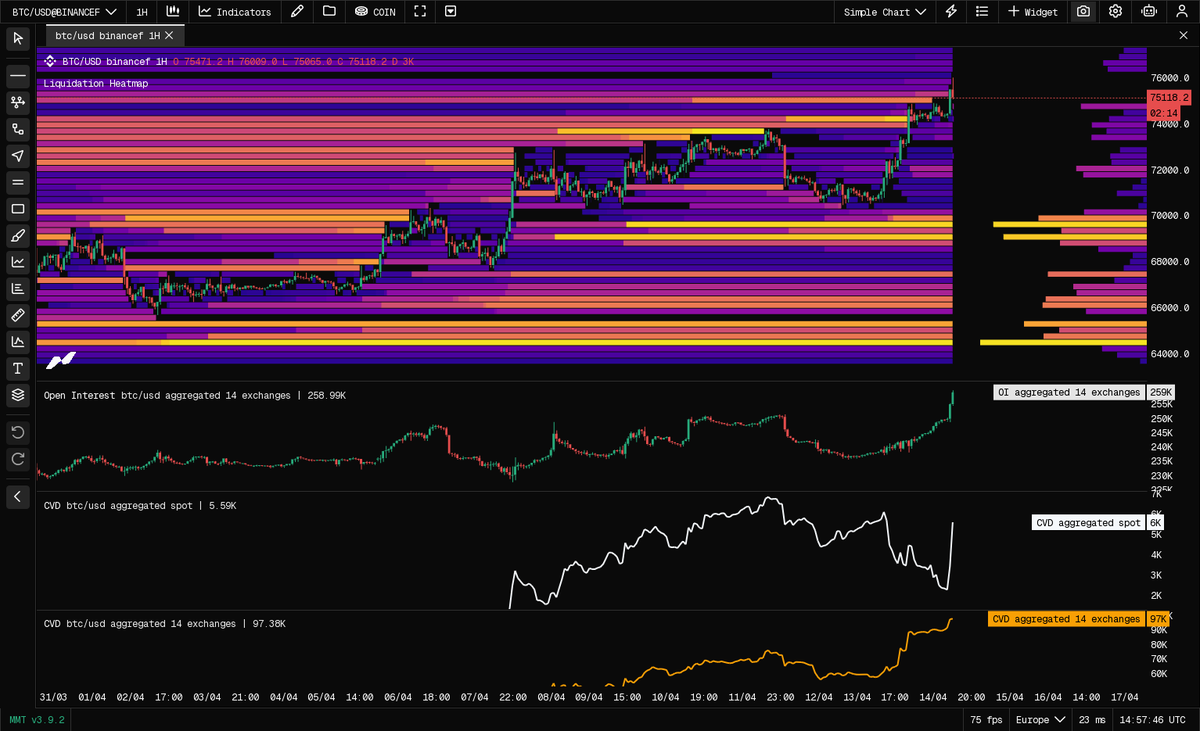Select the text annotation tool
Image resolution: width=1200 pixels, height=731 pixels.
click(18, 369)
